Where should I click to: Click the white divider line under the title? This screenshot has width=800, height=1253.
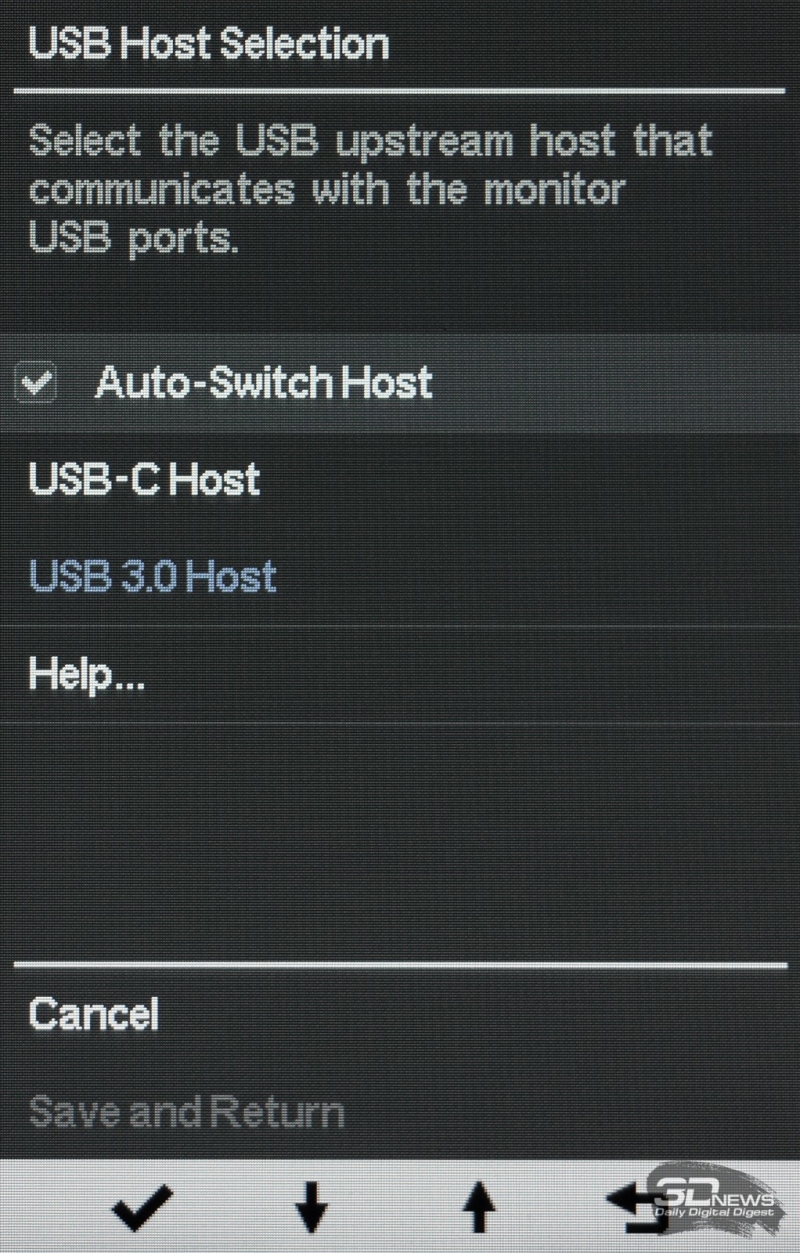click(400, 91)
